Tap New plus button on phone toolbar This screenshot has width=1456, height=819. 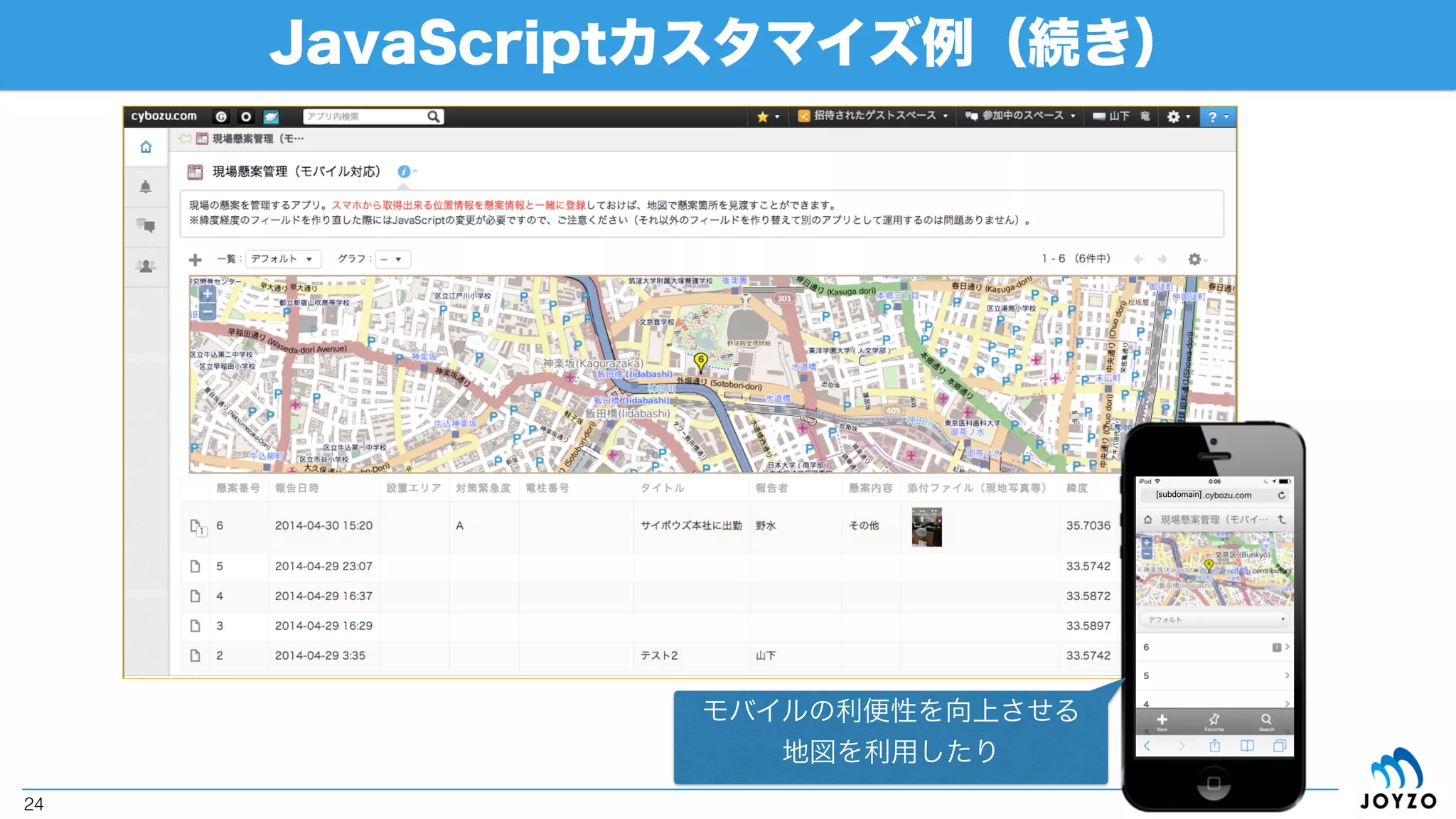[x=1162, y=722]
